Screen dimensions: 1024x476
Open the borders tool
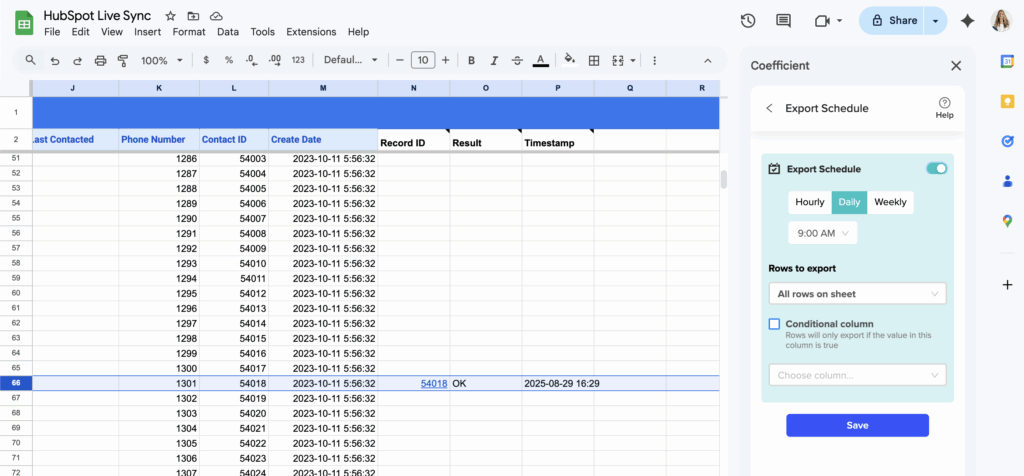tap(594, 61)
